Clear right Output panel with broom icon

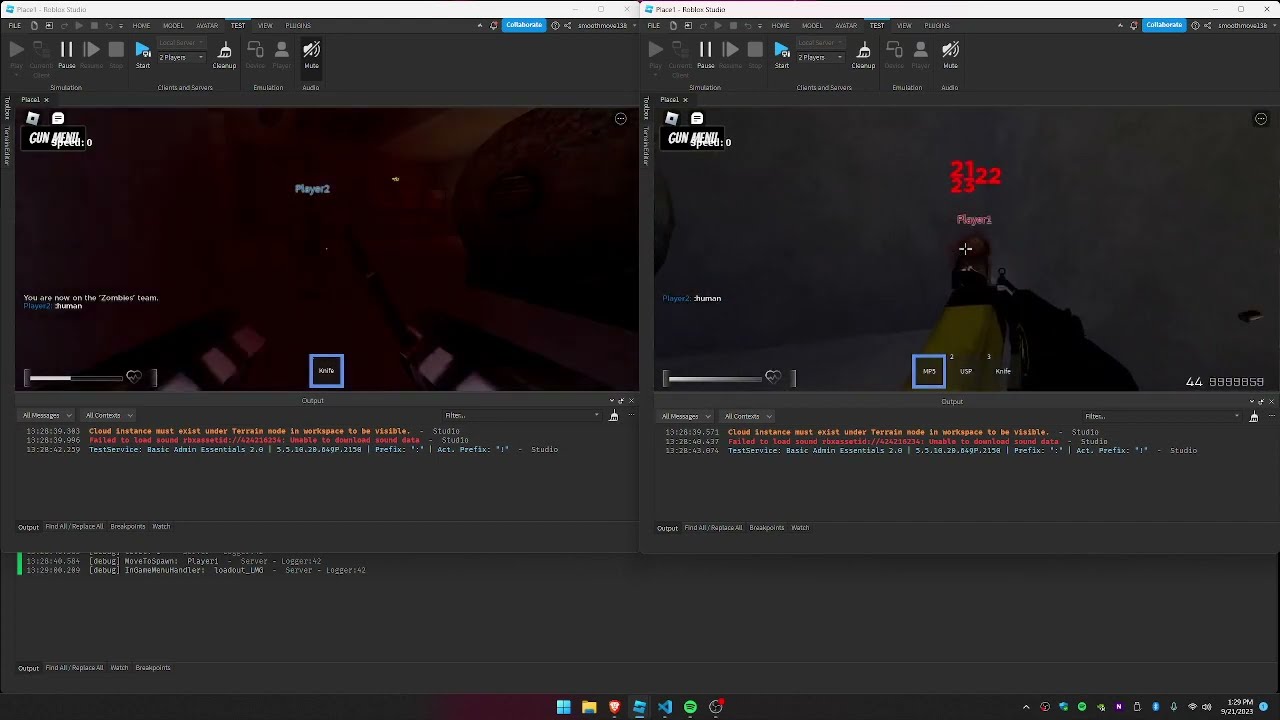pos(1253,416)
